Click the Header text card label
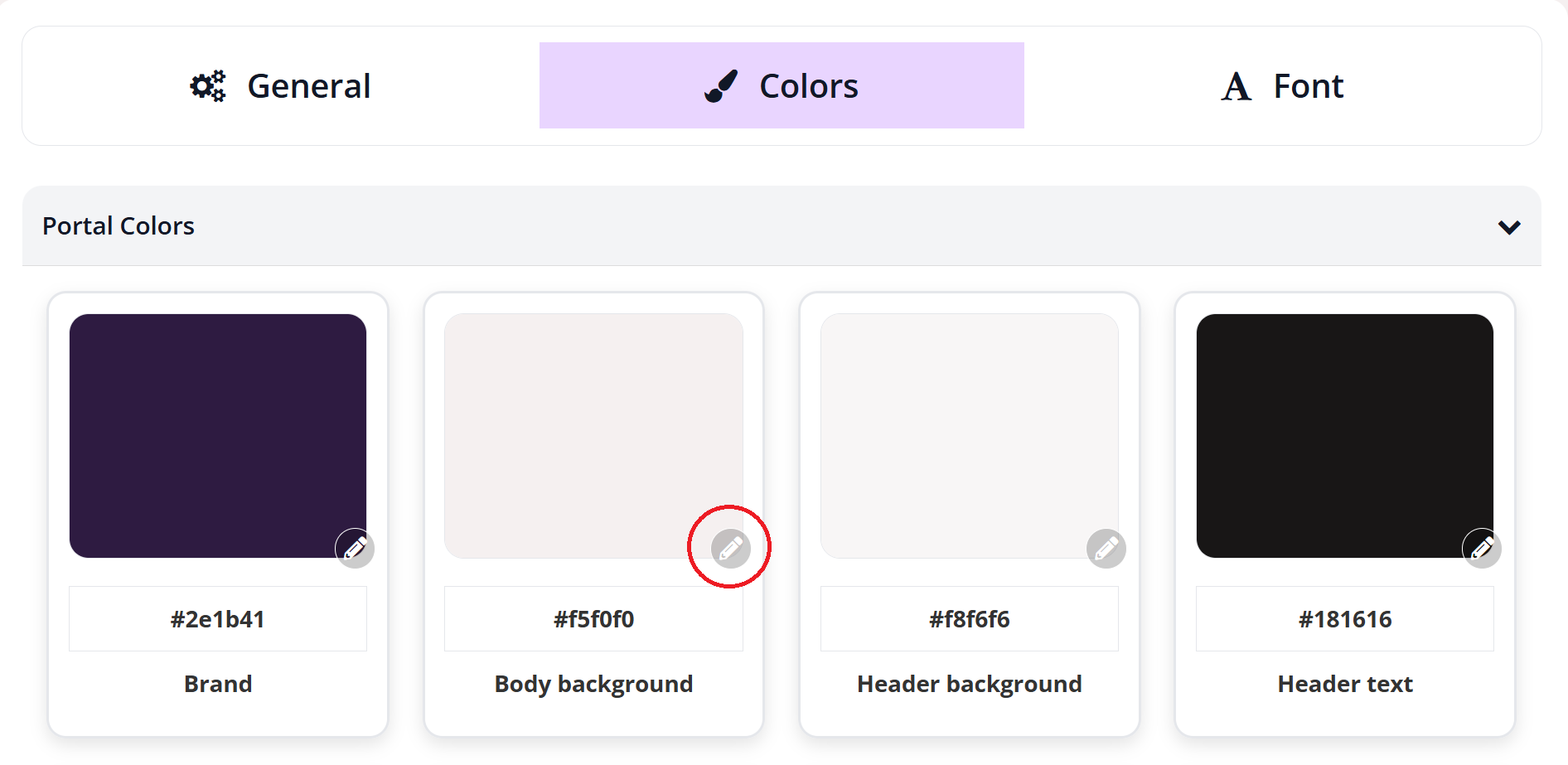Screen dimensions: 1568x765 coord(1344,684)
